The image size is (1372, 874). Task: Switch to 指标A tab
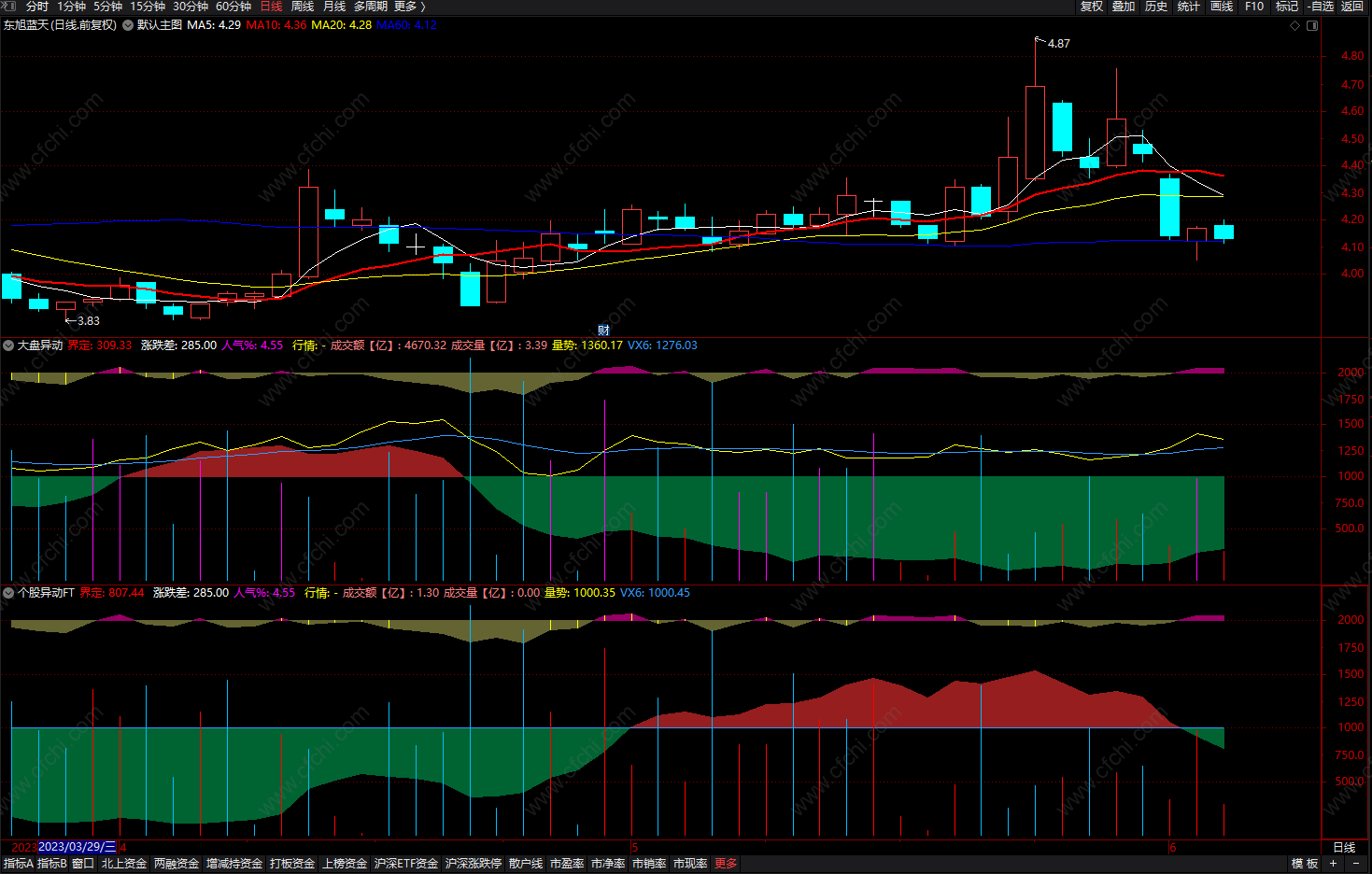[19, 864]
